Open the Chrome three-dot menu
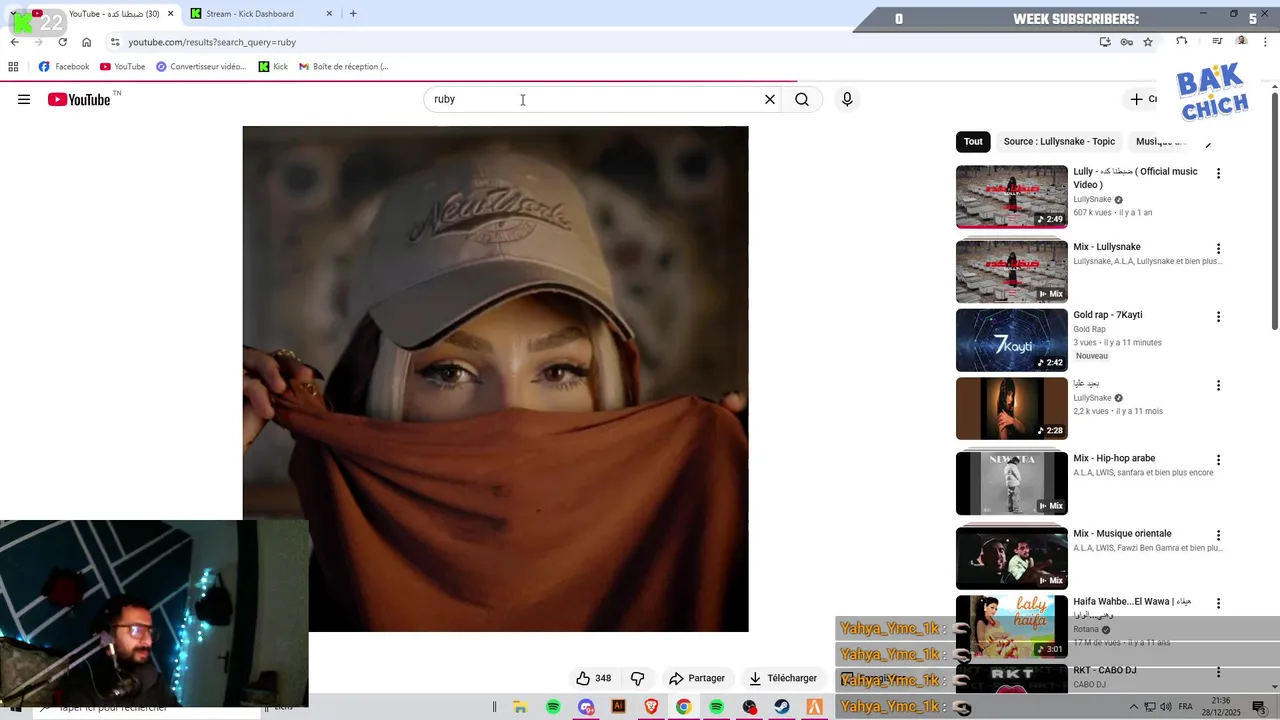This screenshot has height=720, width=1280. pyautogui.click(x=1266, y=42)
